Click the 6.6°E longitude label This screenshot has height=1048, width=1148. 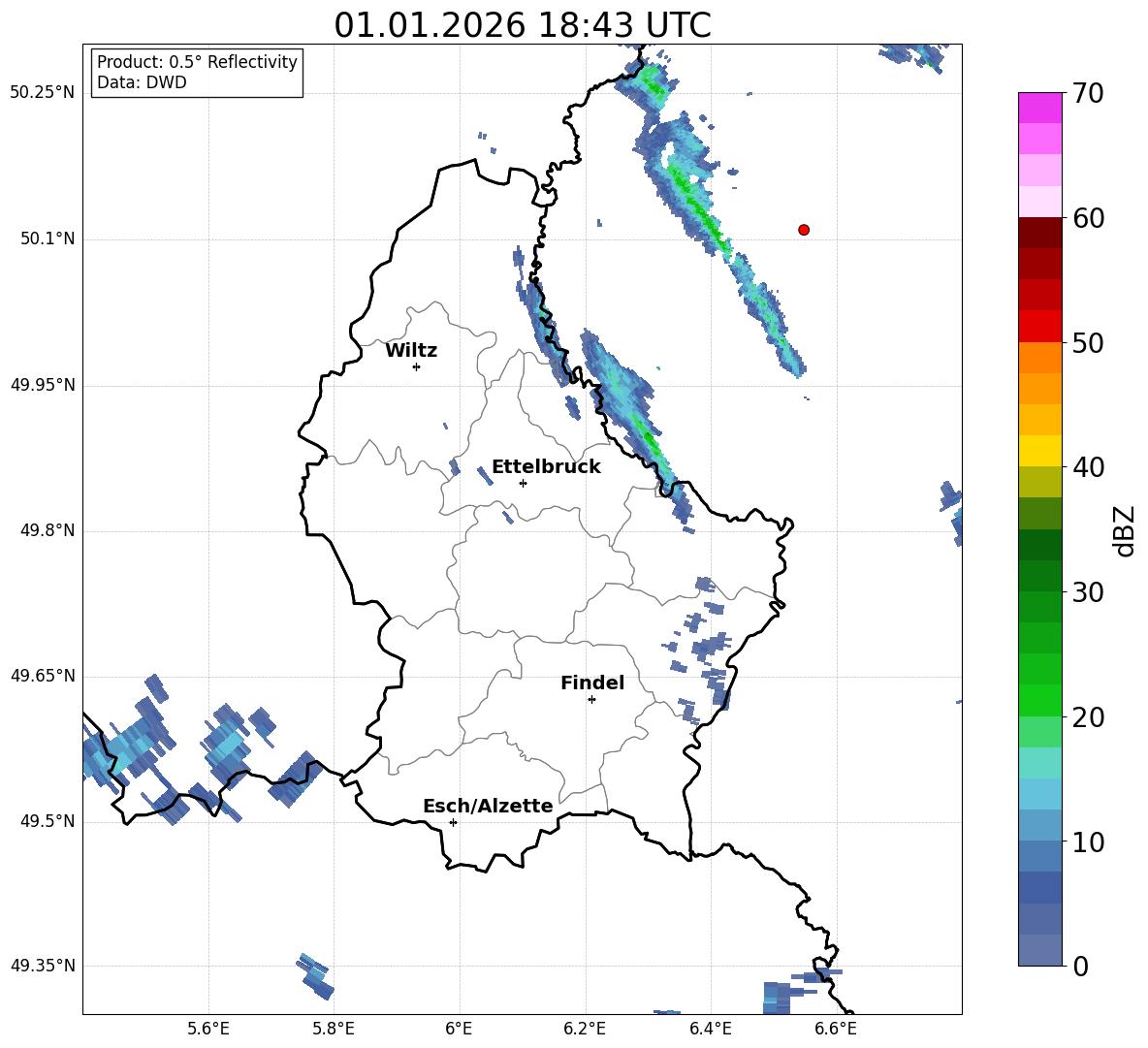836,1029
